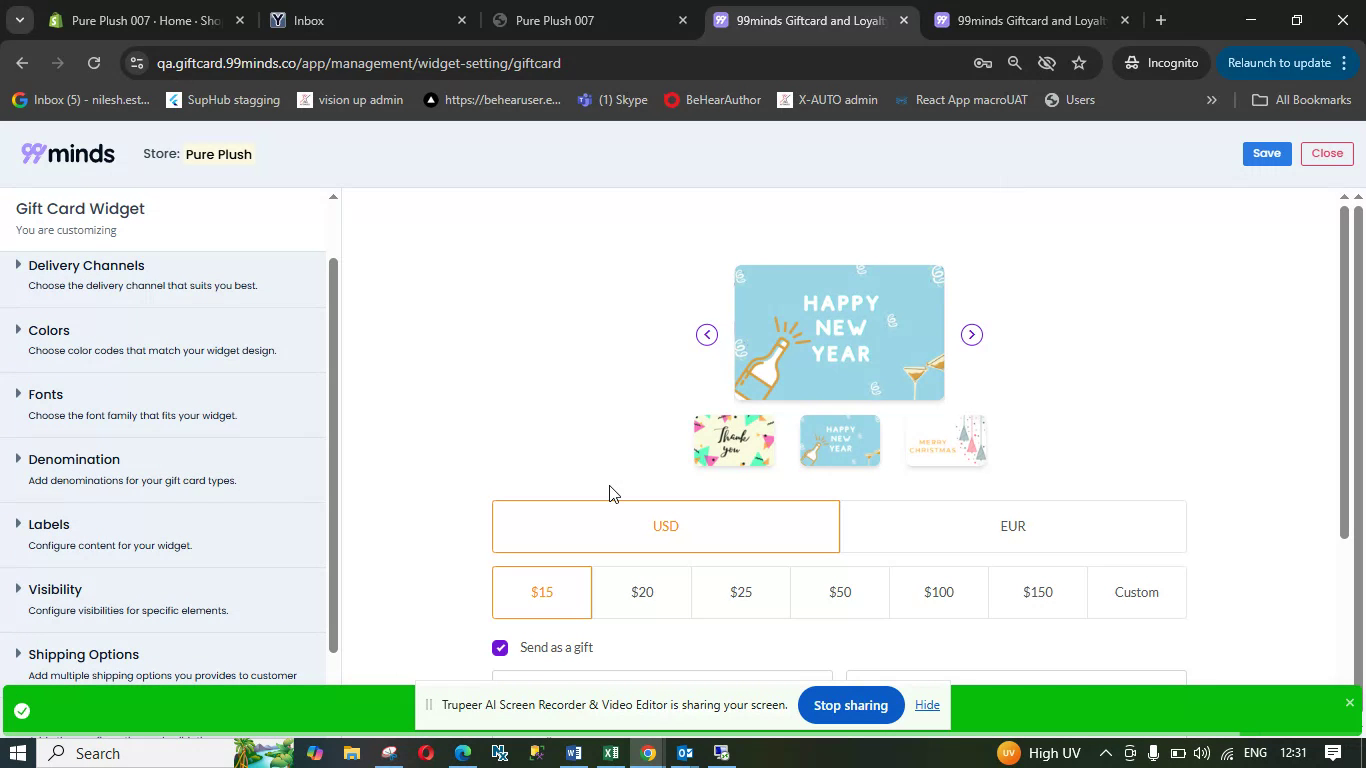This screenshot has height=768, width=1366.
Task: Select the Merry Christmas card thumbnail
Action: click(x=946, y=441)
